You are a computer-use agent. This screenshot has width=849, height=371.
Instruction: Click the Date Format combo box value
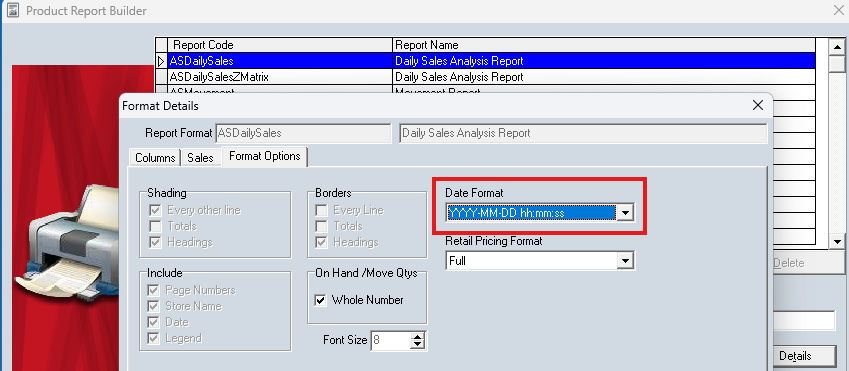[x=531, y=213]
